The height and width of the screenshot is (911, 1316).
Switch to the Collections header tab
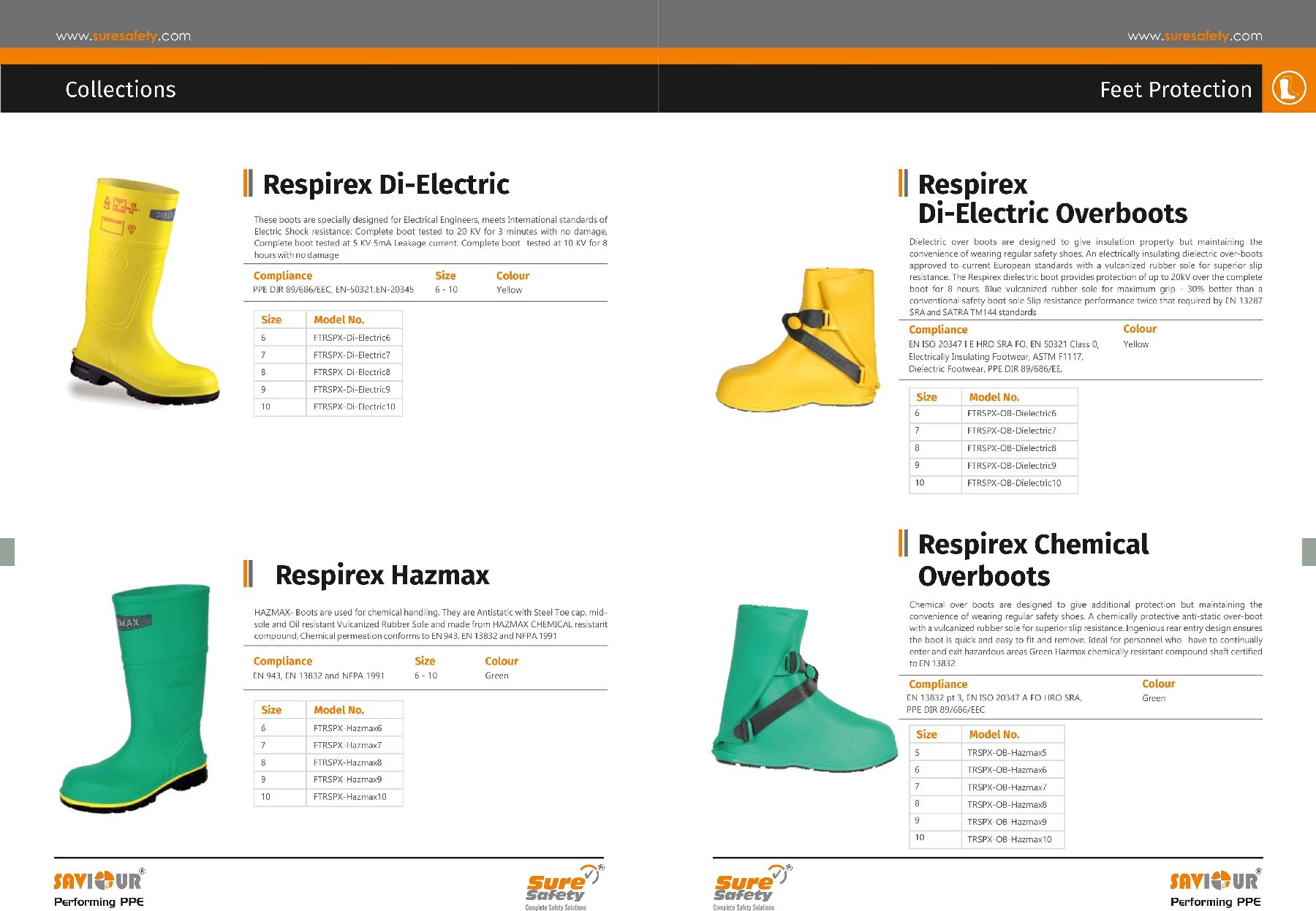[120, 89]
